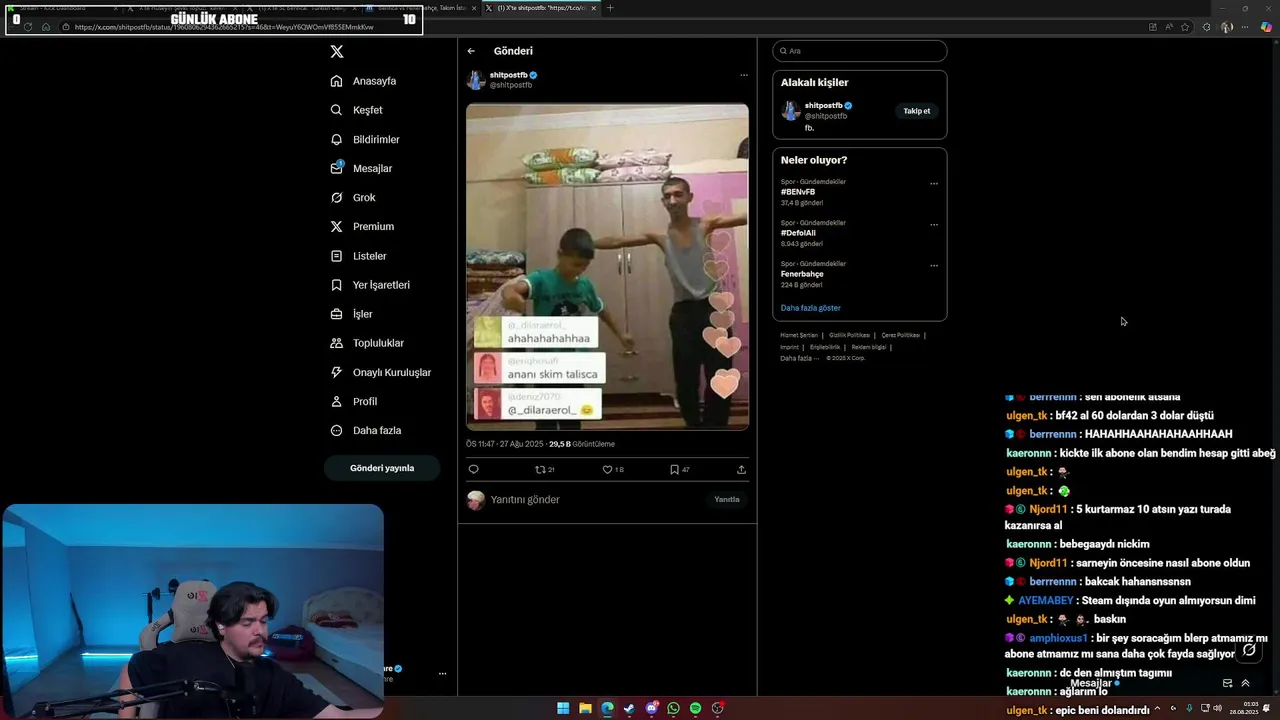
Task: Open account switcher three-dot menu at bottom
Action: pyautogui.click(x=442, y=674)
